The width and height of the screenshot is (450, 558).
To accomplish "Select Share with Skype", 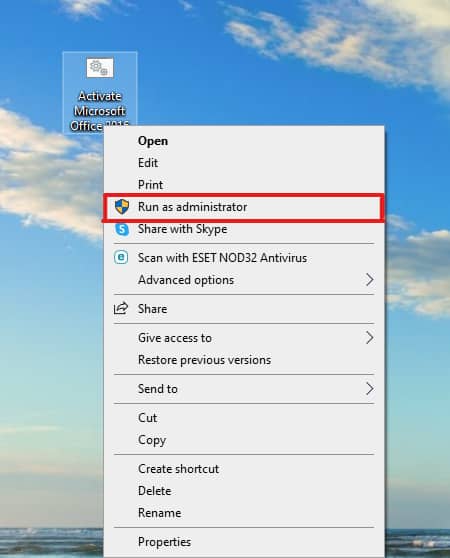I will coord(244,229).
